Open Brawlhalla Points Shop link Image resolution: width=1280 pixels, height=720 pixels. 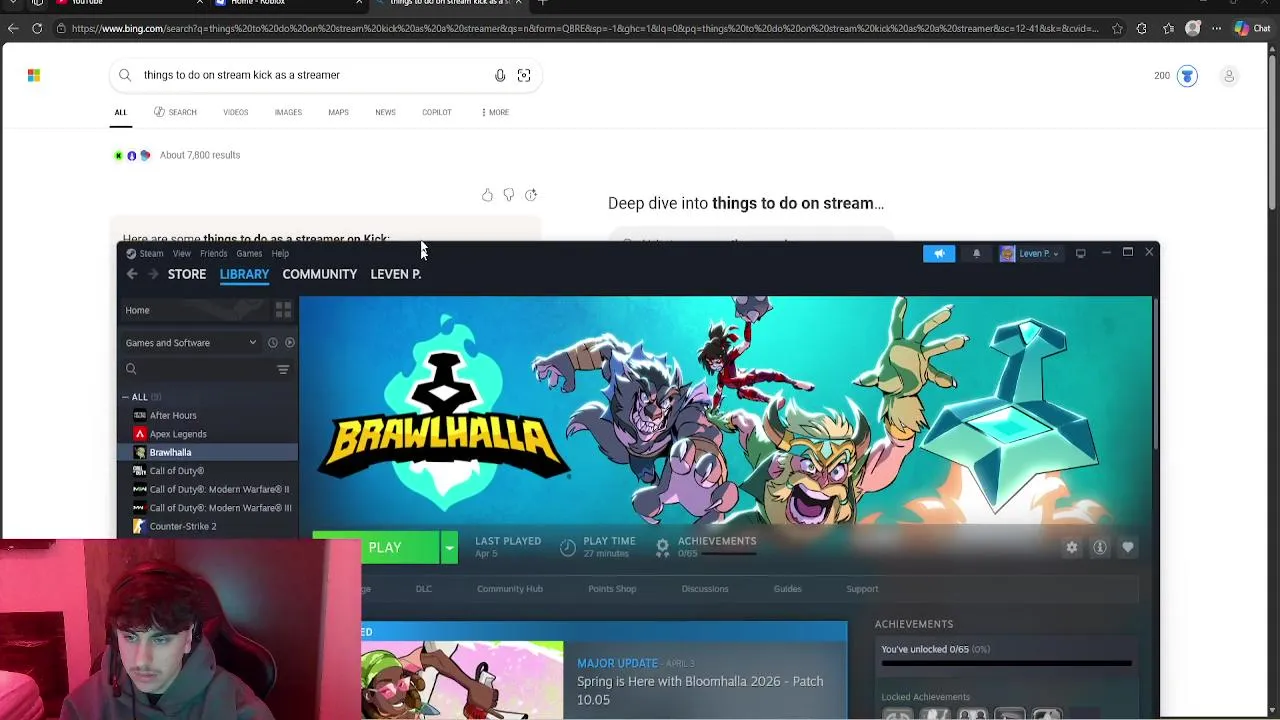pos(612,589)
